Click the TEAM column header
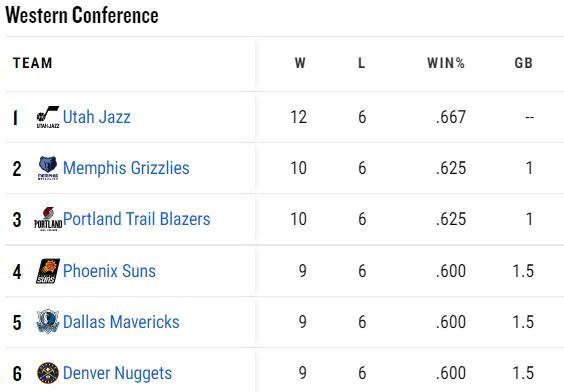 point(33,63)
